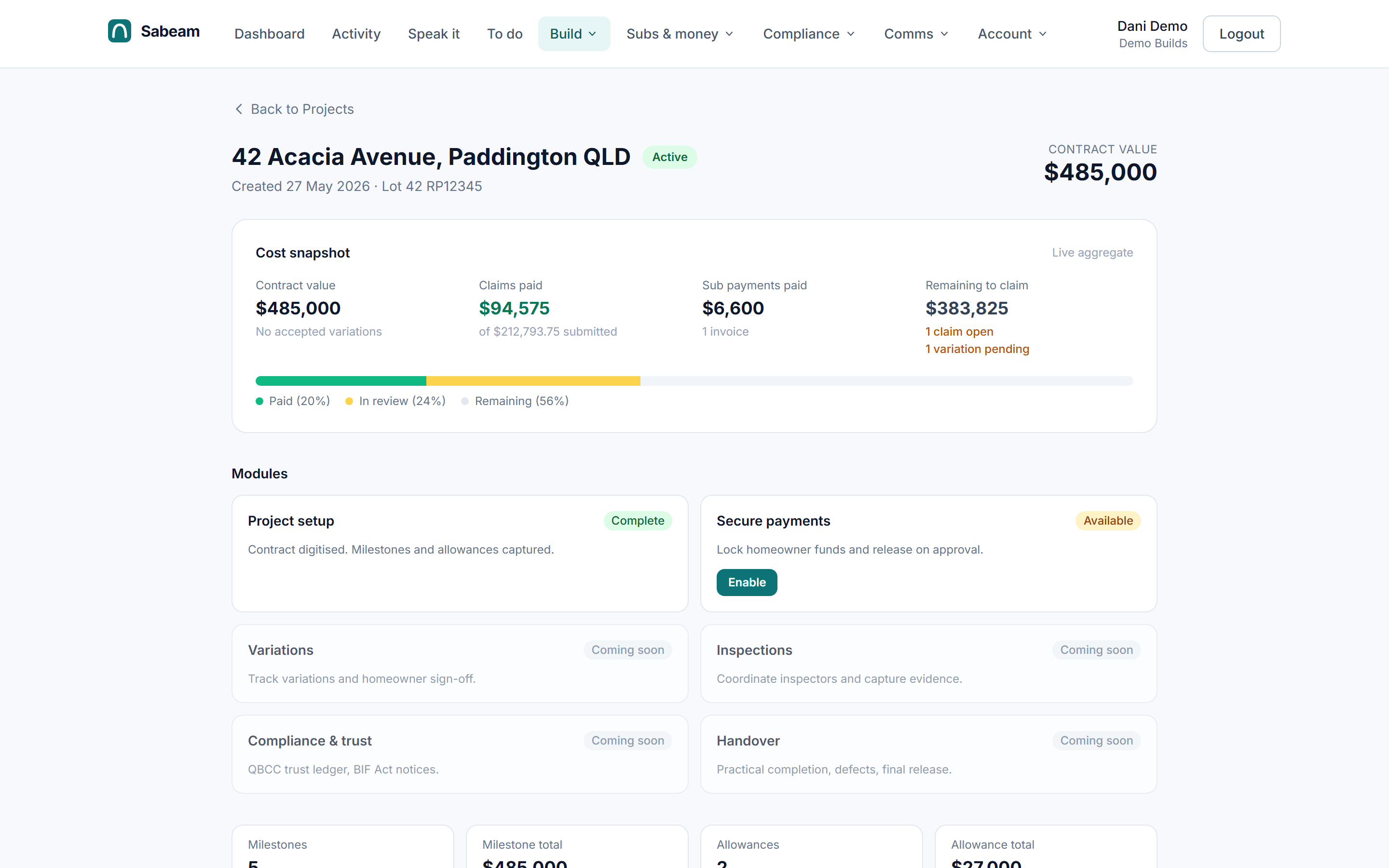Click the '1 claim open' text
The height and width of the screenshot is (868, 1389).
click(x=959, y=332)
